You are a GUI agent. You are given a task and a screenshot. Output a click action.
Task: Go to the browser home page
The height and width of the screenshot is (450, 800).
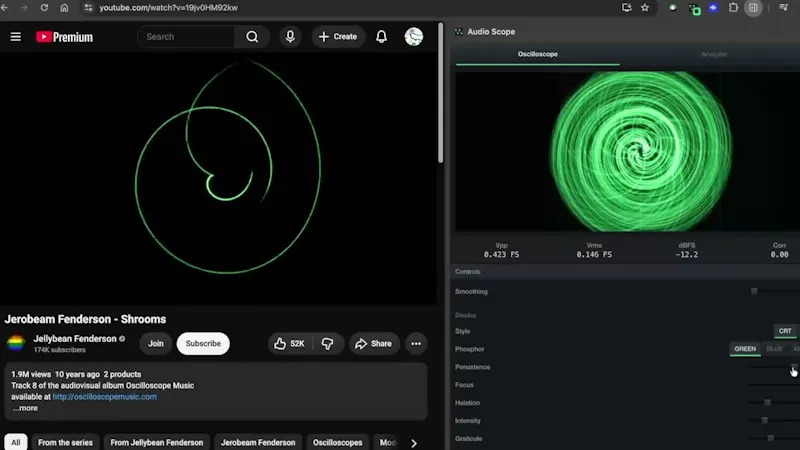click(x=64, y=8)
